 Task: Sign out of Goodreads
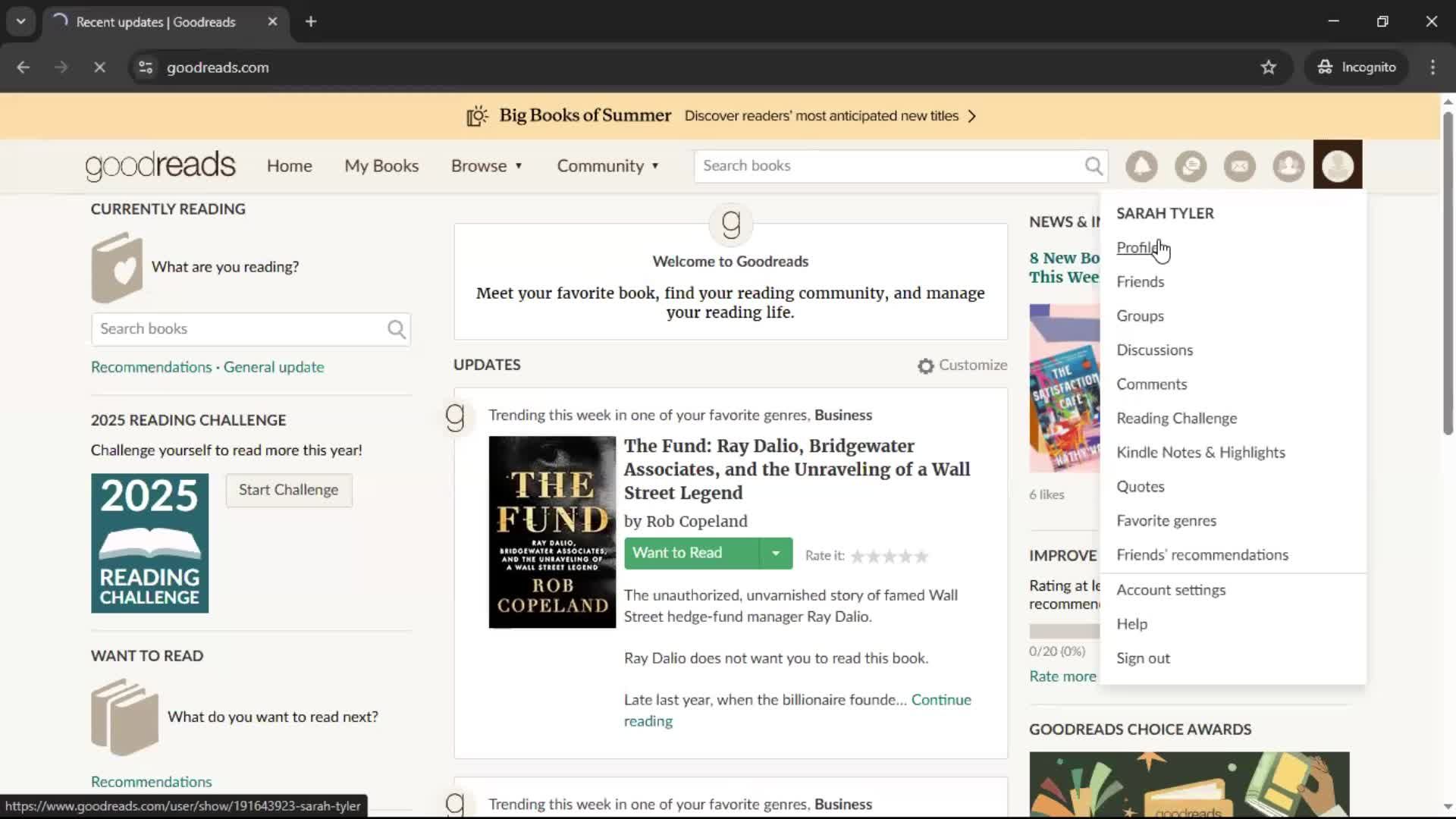[1144, 658]
